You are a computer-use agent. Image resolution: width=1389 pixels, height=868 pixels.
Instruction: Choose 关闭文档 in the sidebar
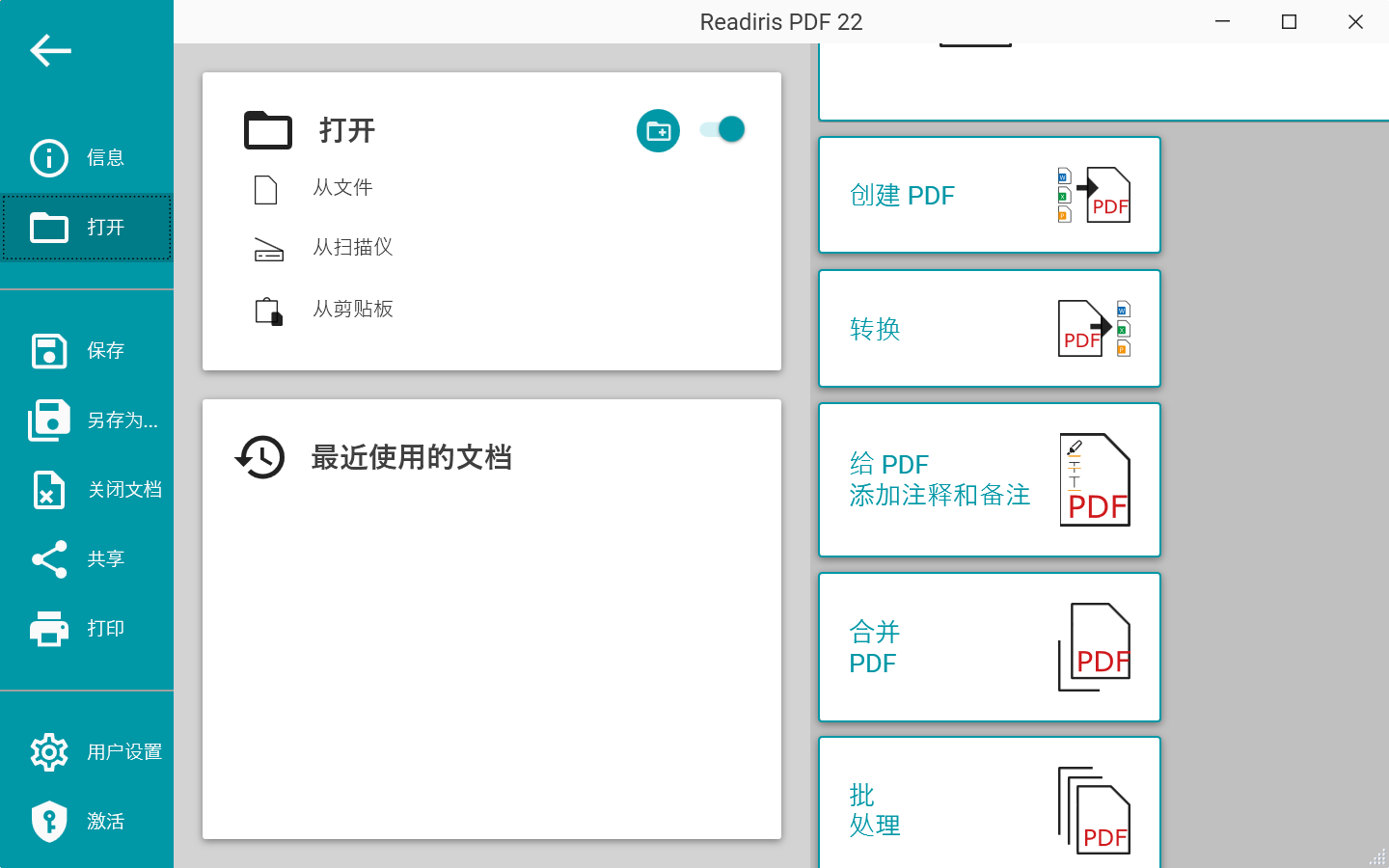point(87,490)
